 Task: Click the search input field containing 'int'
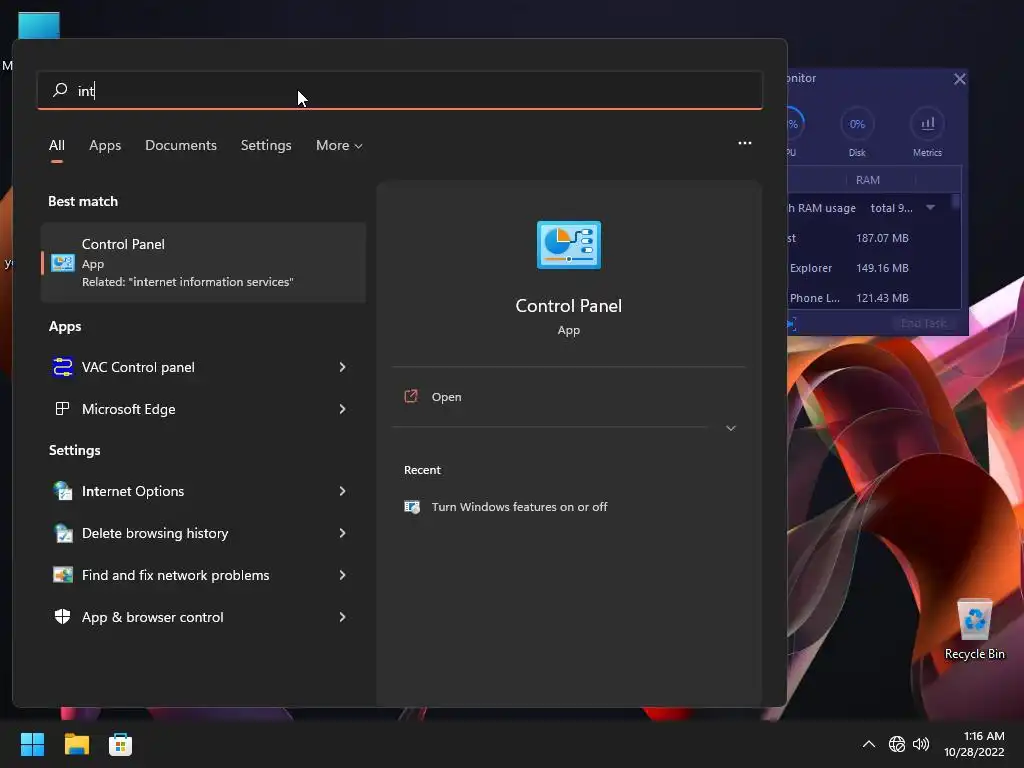(400, 90)
